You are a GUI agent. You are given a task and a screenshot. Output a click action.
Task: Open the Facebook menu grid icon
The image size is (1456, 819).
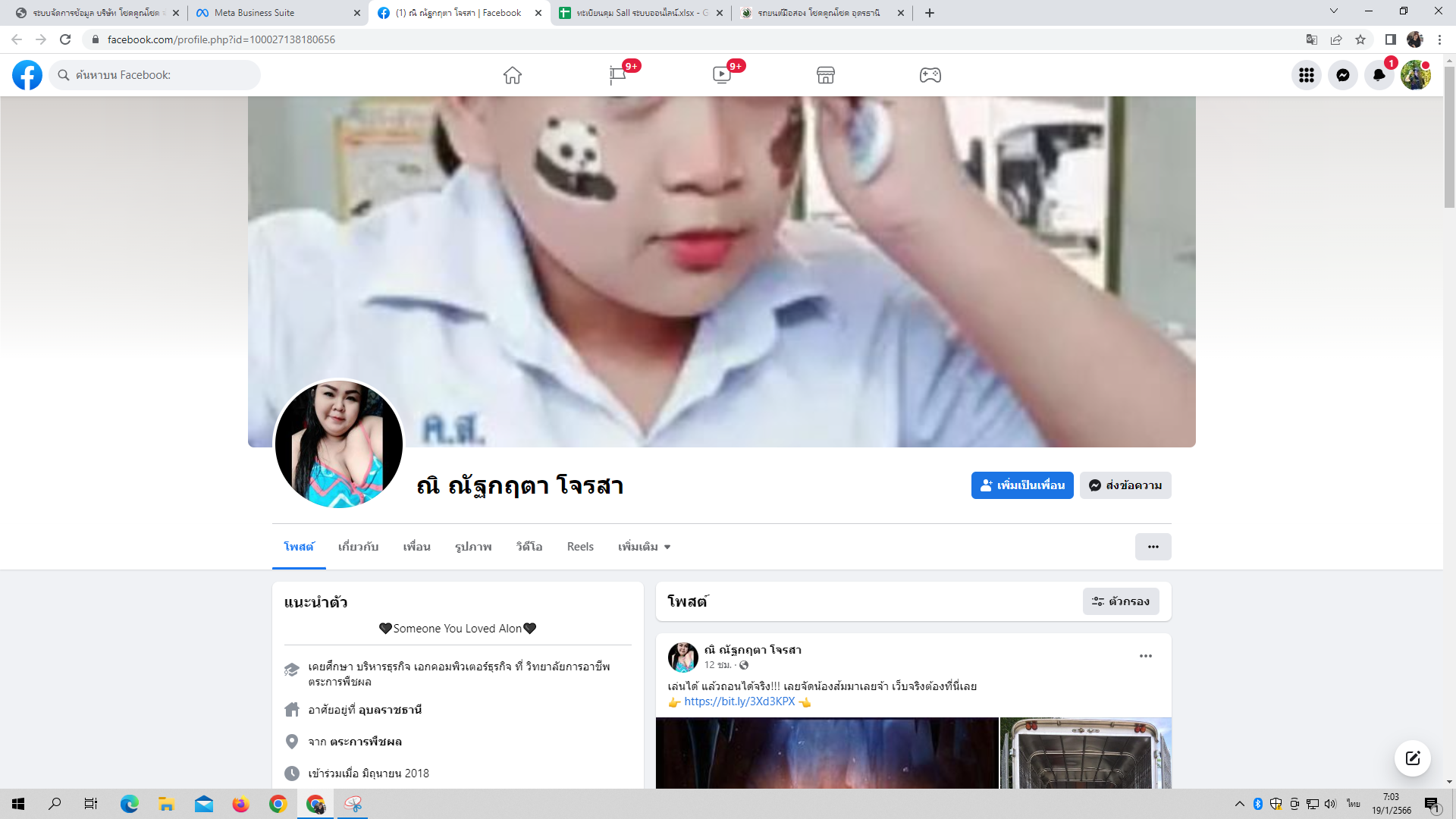[x=1306, y=75]
